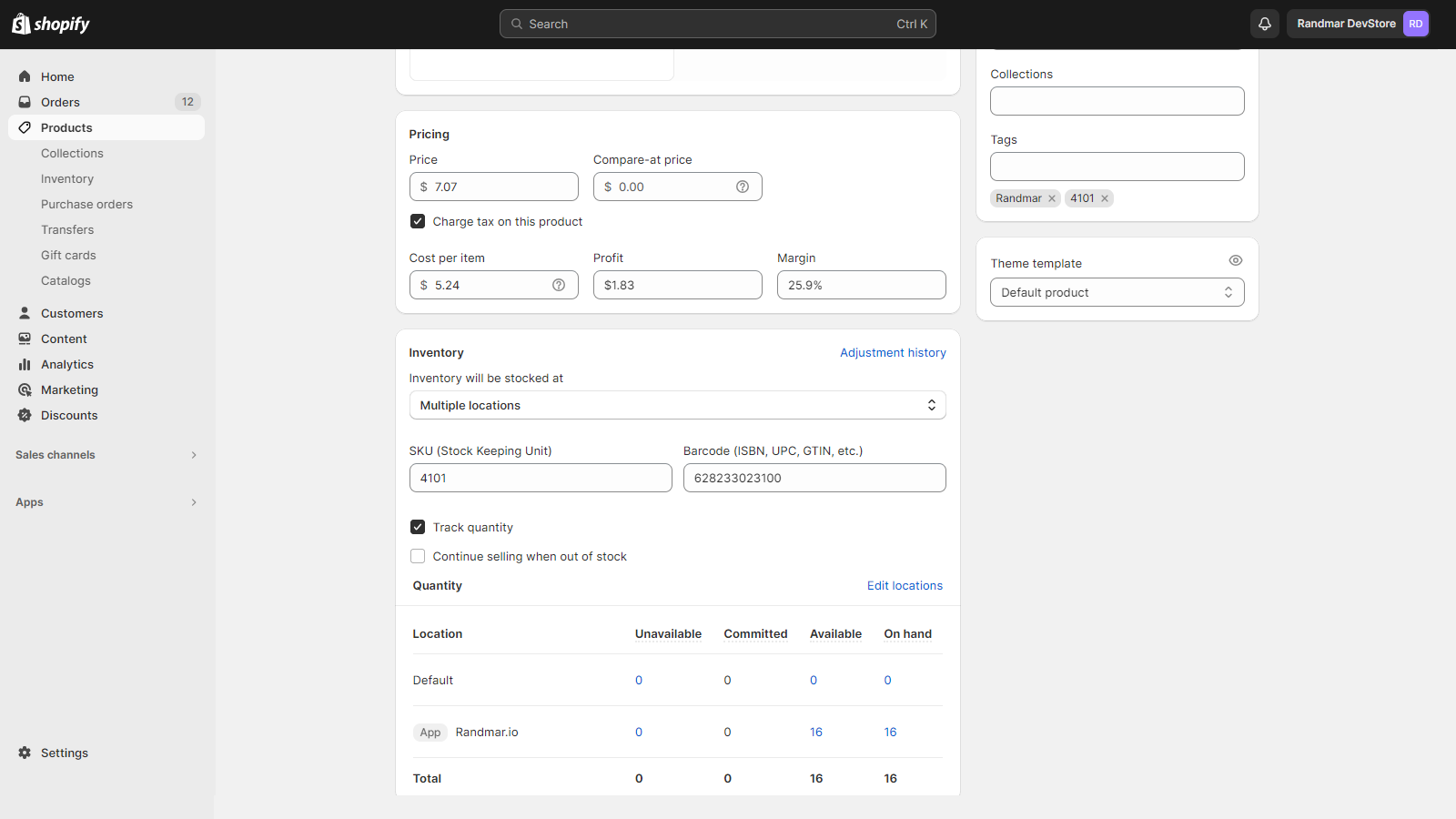1456x819 pixels.
Task: Toggle the Track quantity checkbox
Action: [418, 527]
